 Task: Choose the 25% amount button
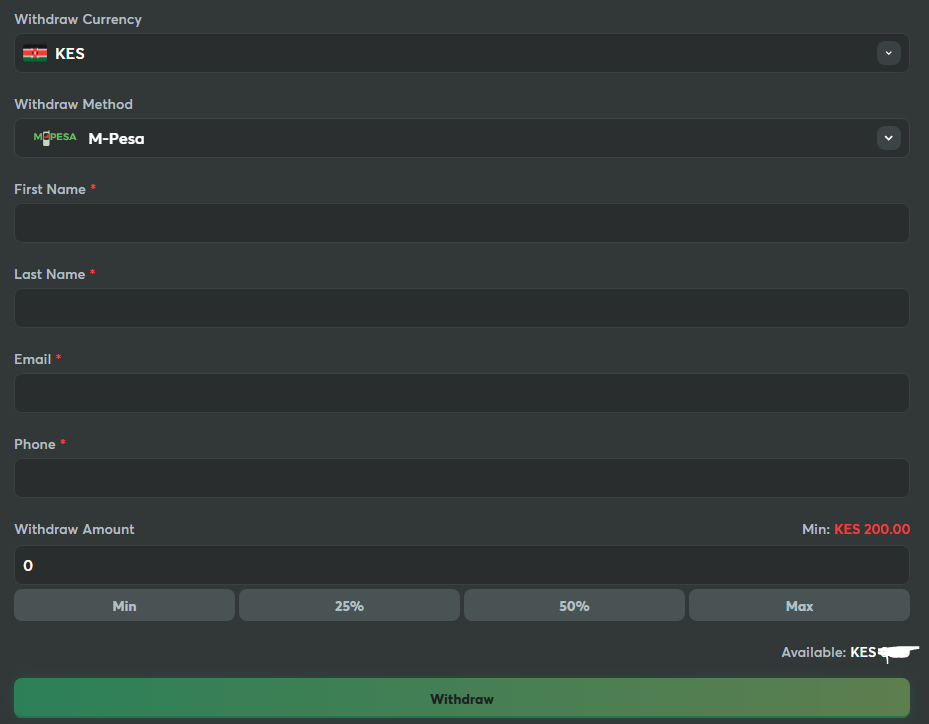pyautogui.click(x=349, y=605)
